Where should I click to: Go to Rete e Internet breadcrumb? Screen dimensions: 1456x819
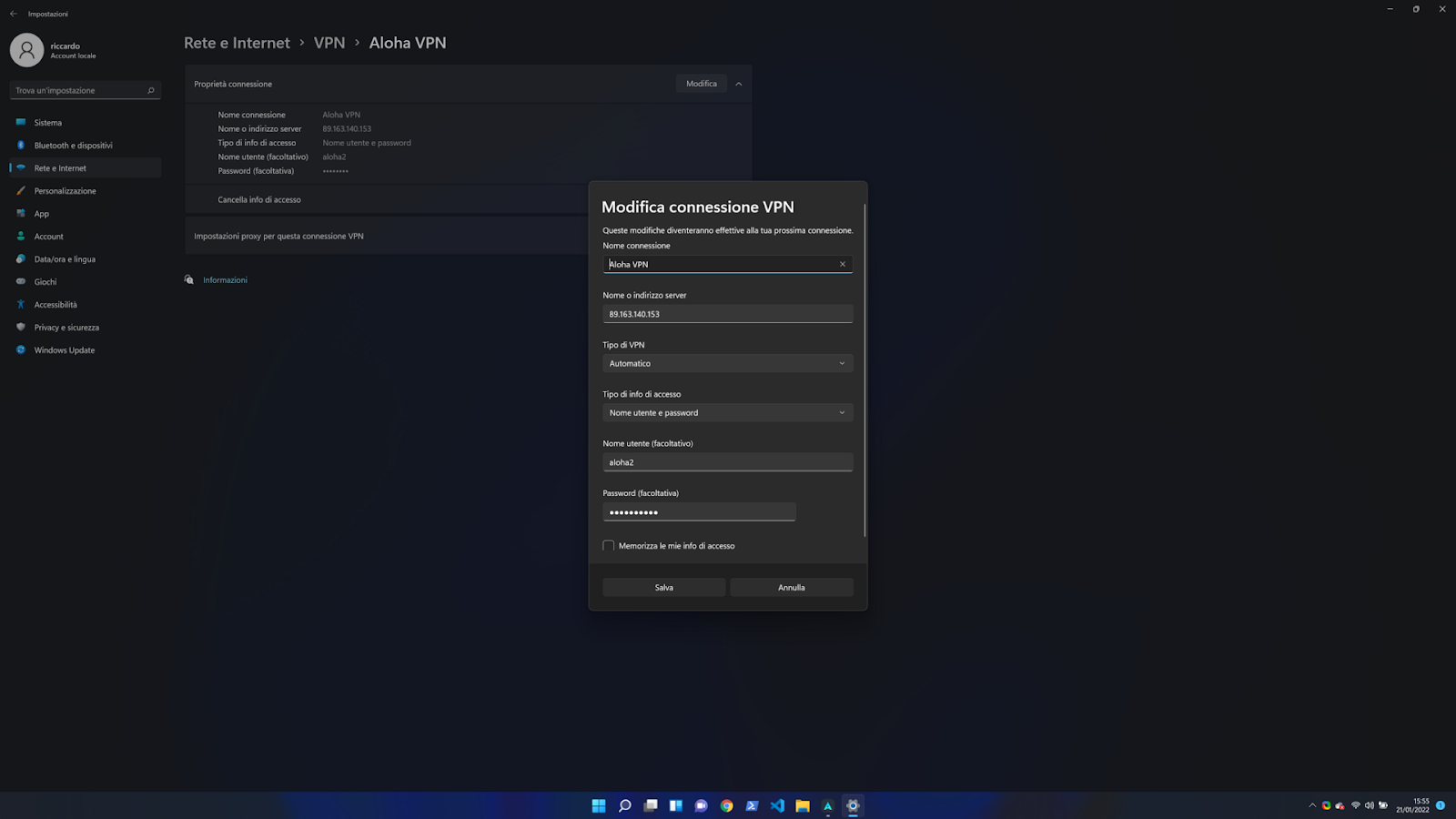[x=237, y=43]
